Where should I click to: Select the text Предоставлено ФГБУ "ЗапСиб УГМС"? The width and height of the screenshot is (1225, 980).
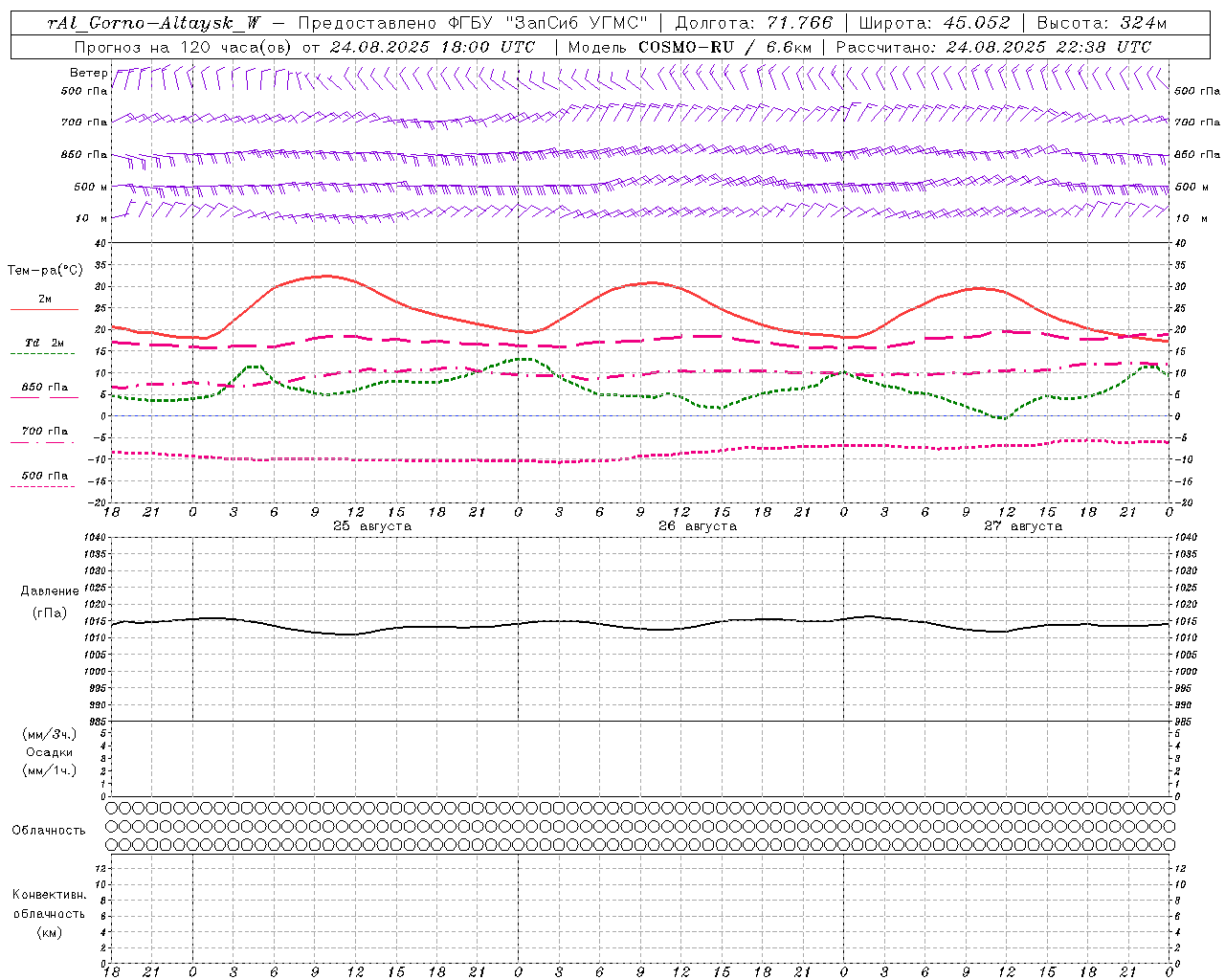[x=473, y=23]
